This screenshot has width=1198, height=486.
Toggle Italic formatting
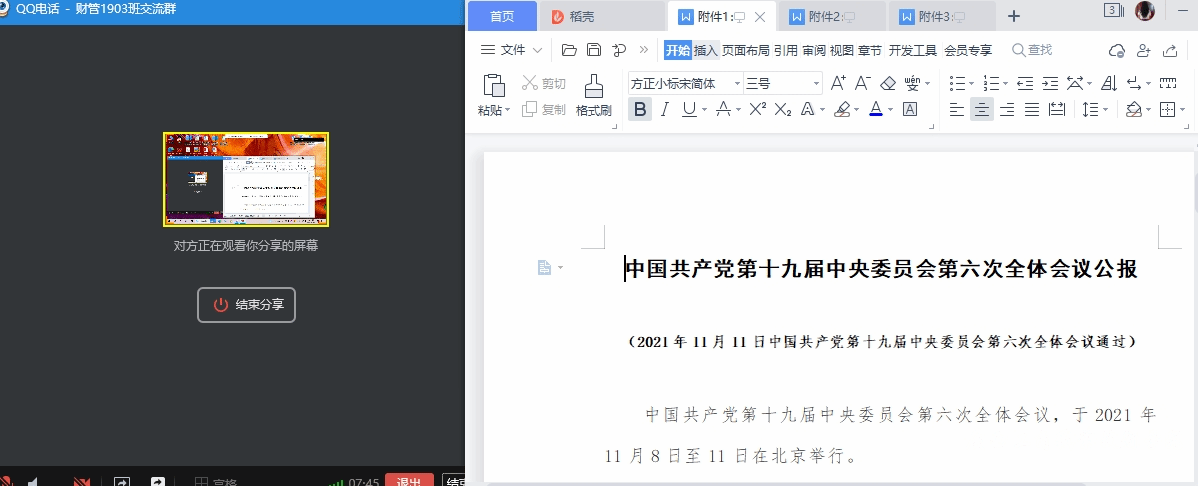(665, 109)
